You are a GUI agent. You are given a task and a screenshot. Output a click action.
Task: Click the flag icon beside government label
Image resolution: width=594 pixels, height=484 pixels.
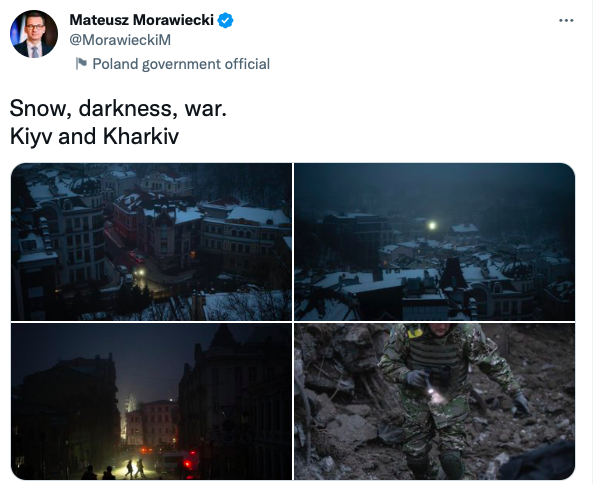[x=81, y=64]
